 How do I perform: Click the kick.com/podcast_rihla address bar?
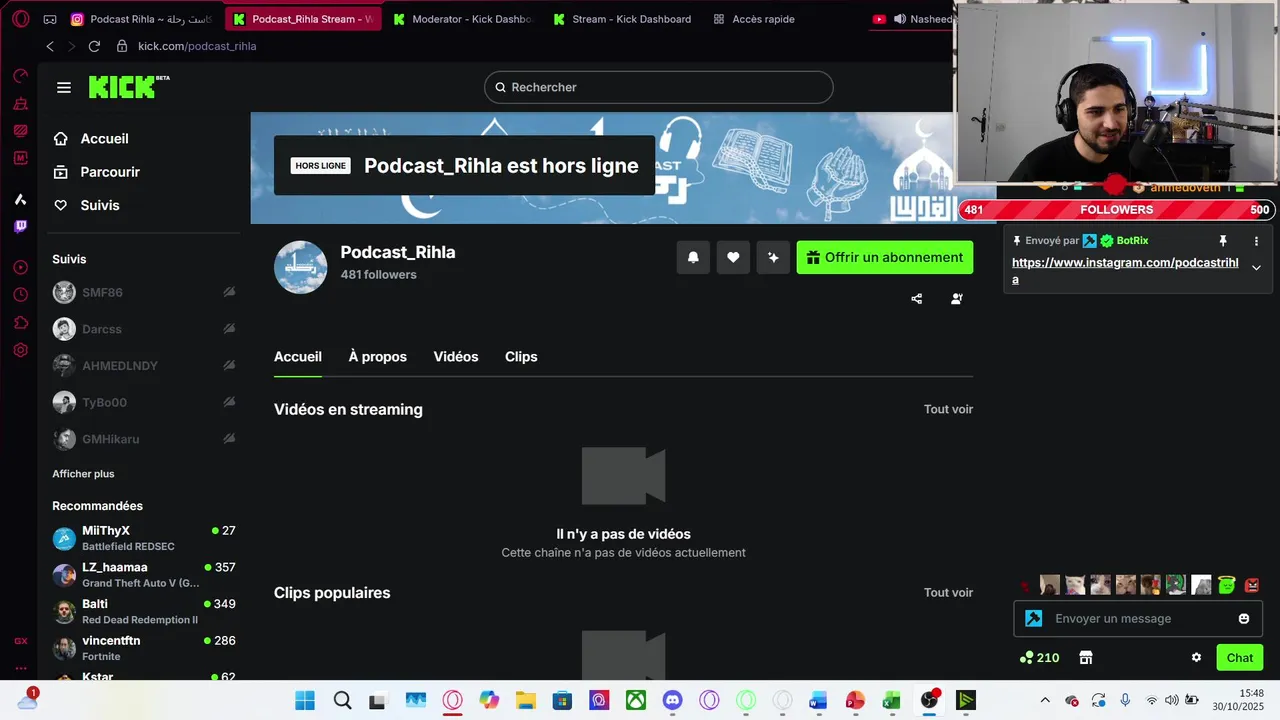pyautogui.click(x=197, y=46)
